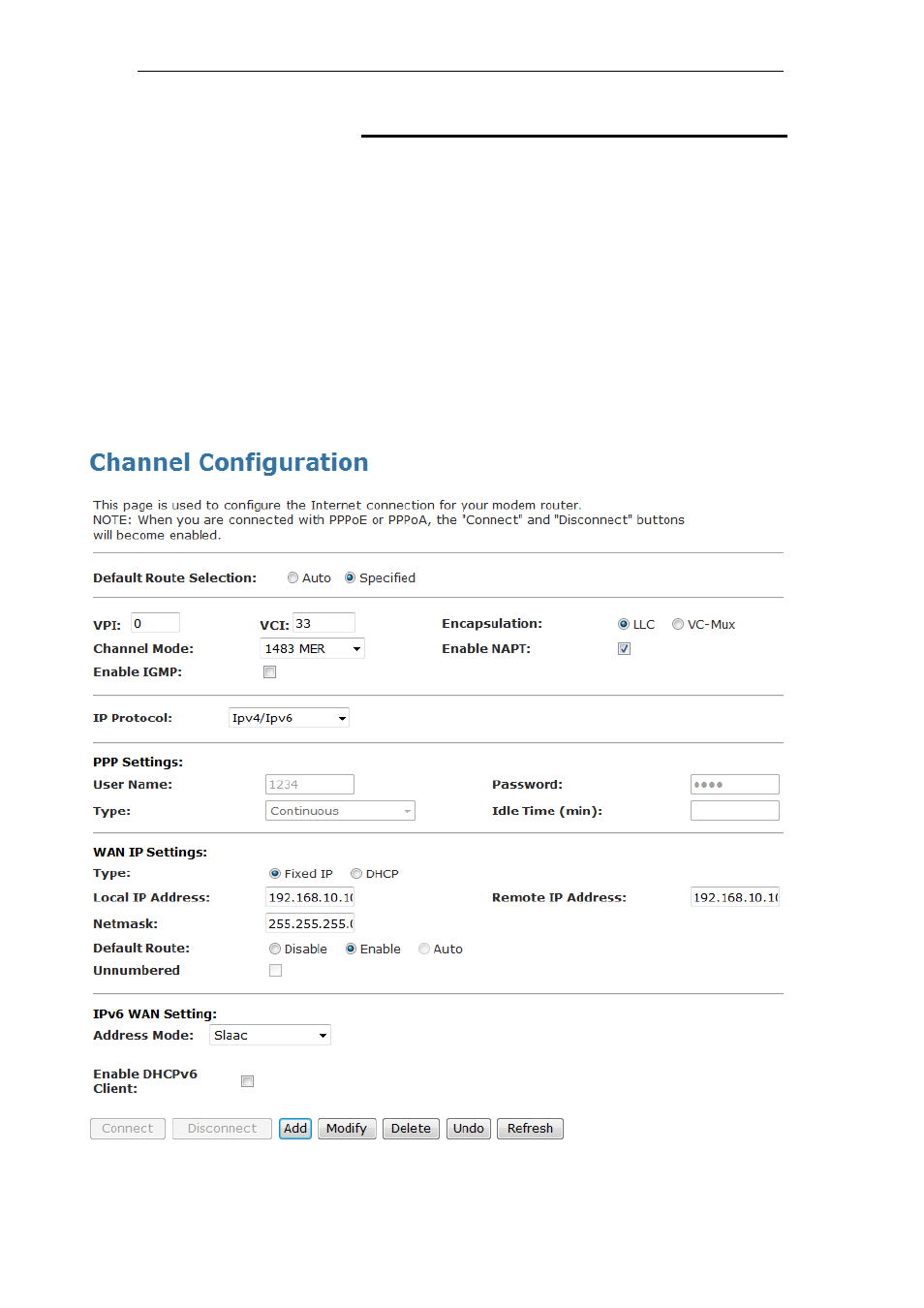This screenshot has height=1308, width=924.
Task: Select Specified default route option
Action: tap(350, 578)
